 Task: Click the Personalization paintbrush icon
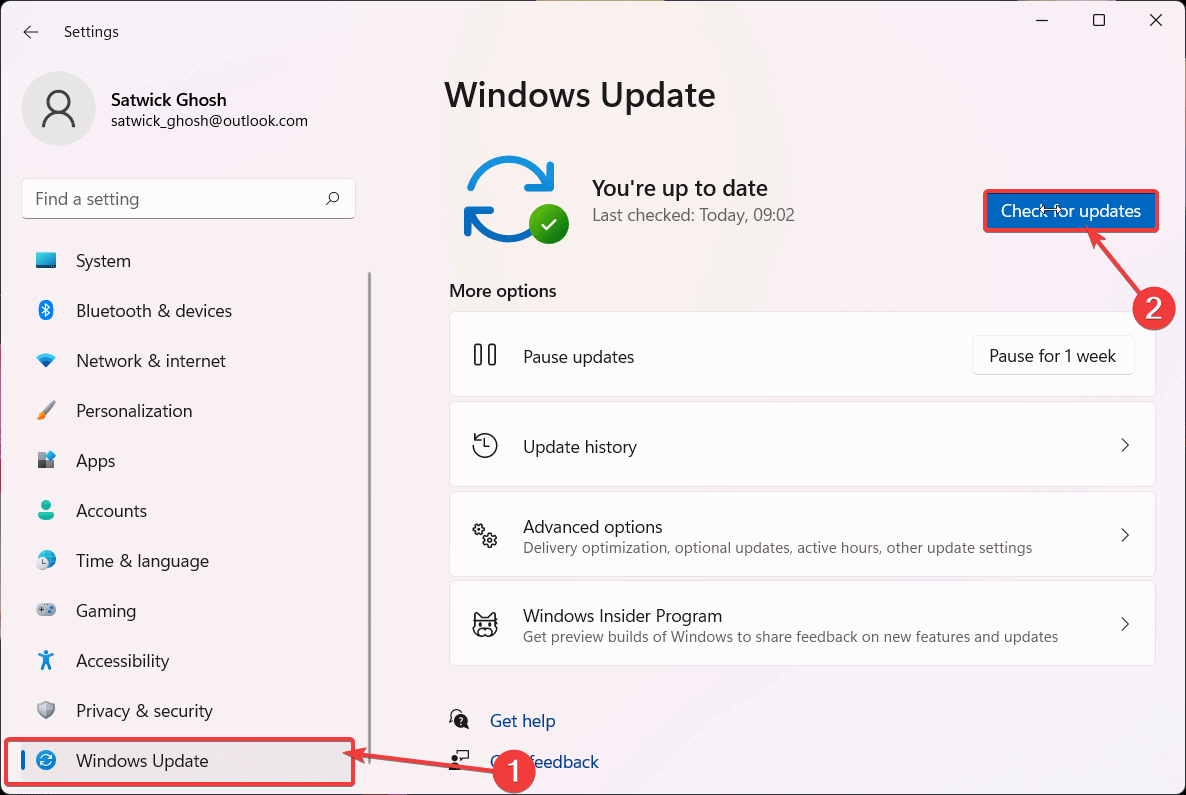pyautogui.click(x=46, y=411)
